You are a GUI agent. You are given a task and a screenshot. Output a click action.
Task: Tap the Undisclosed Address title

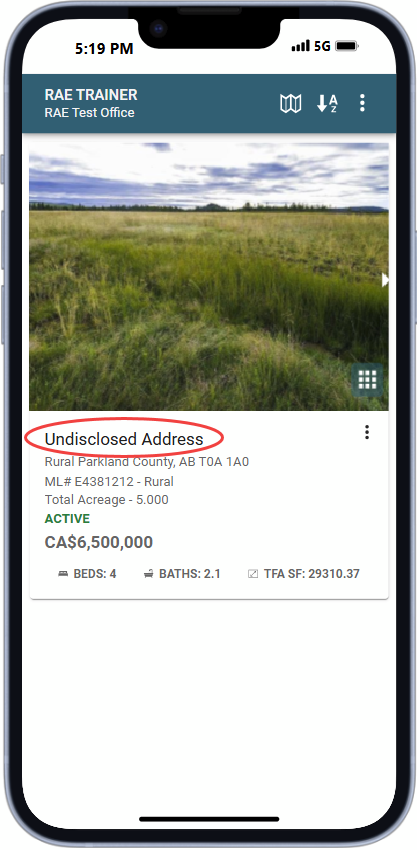[124, 439]
